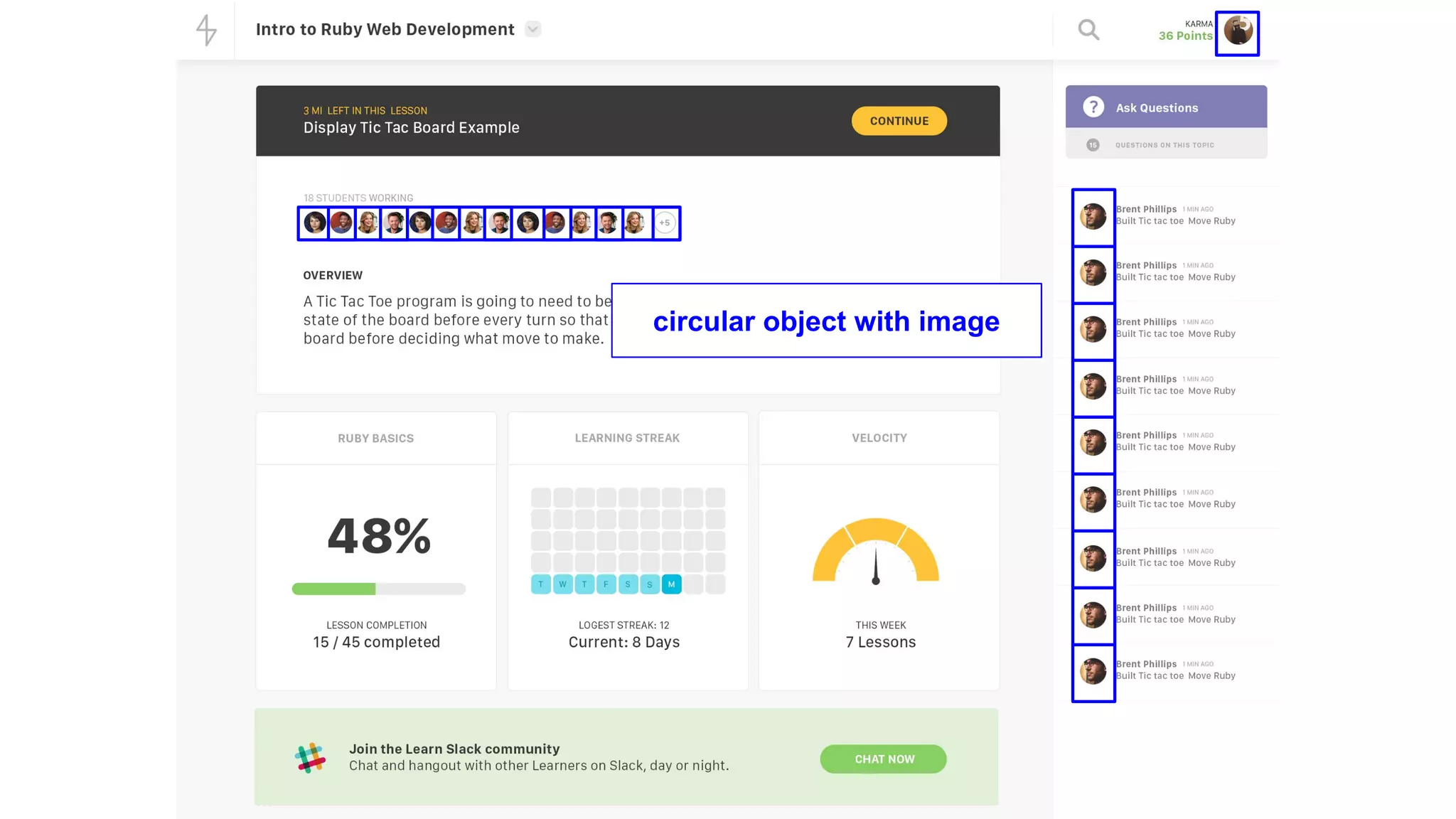Click the velocity gauge chart
The width and height of the screenshot is (1456, 819).
[x=876, y=551]
